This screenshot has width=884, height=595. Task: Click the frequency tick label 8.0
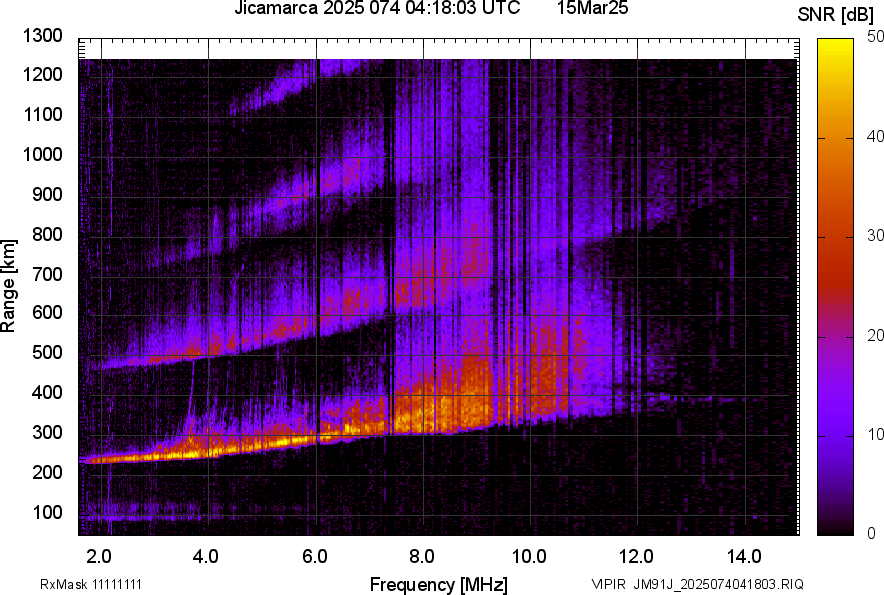coord(422,557)
